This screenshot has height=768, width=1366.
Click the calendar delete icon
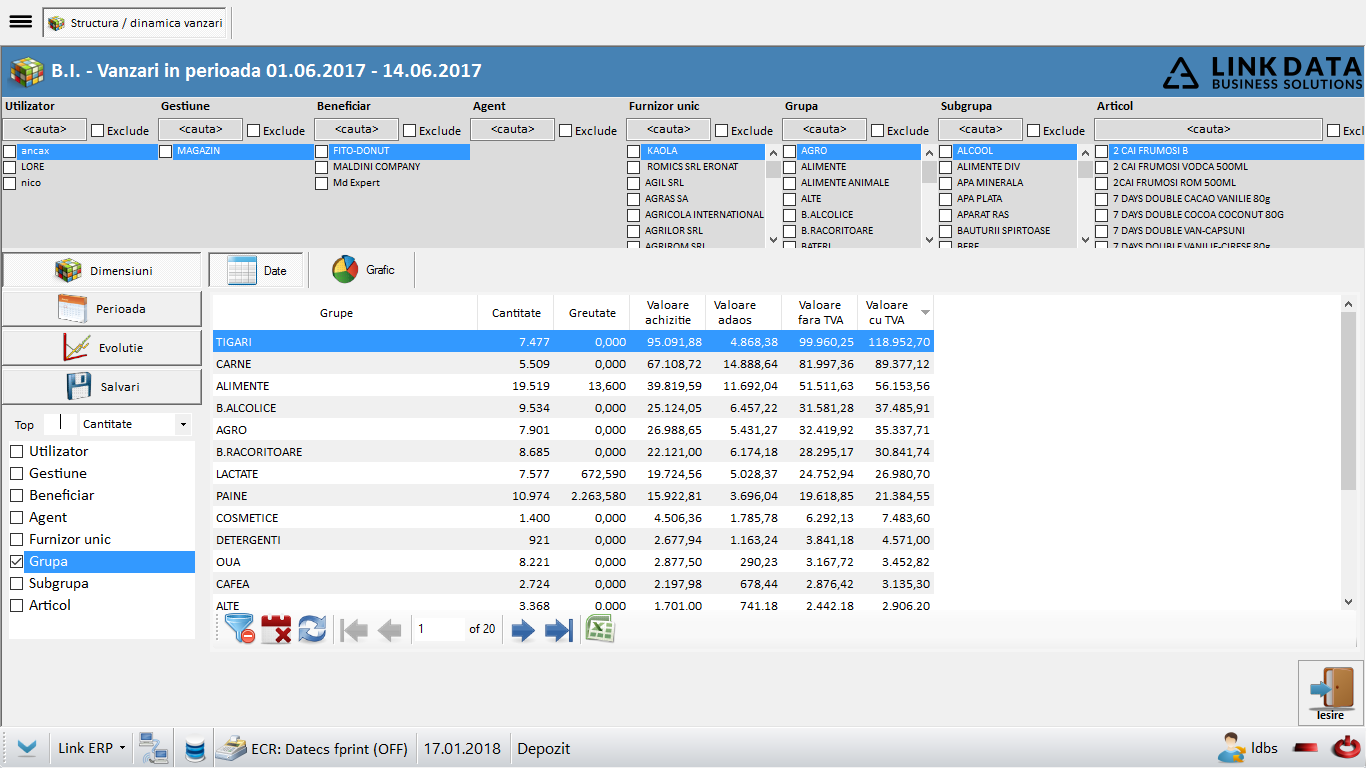[x=276, y=629]
